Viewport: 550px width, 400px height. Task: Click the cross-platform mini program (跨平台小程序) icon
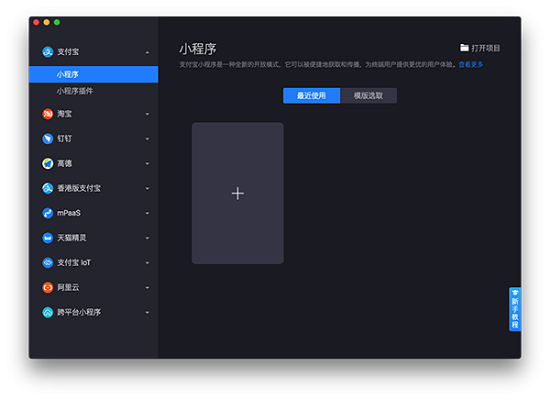pyautogui.click(x=47, y=312)
